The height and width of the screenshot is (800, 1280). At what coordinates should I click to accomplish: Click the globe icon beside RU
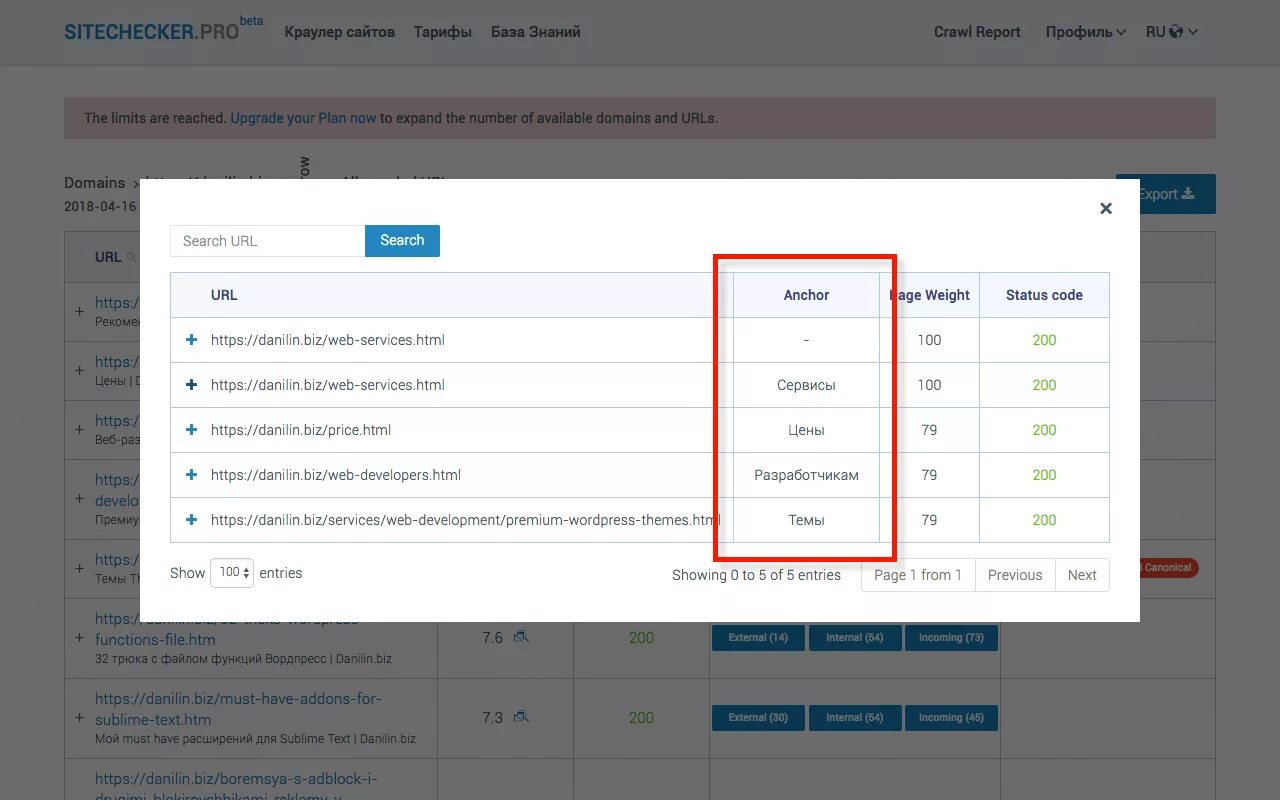(x=1176, y=32)
